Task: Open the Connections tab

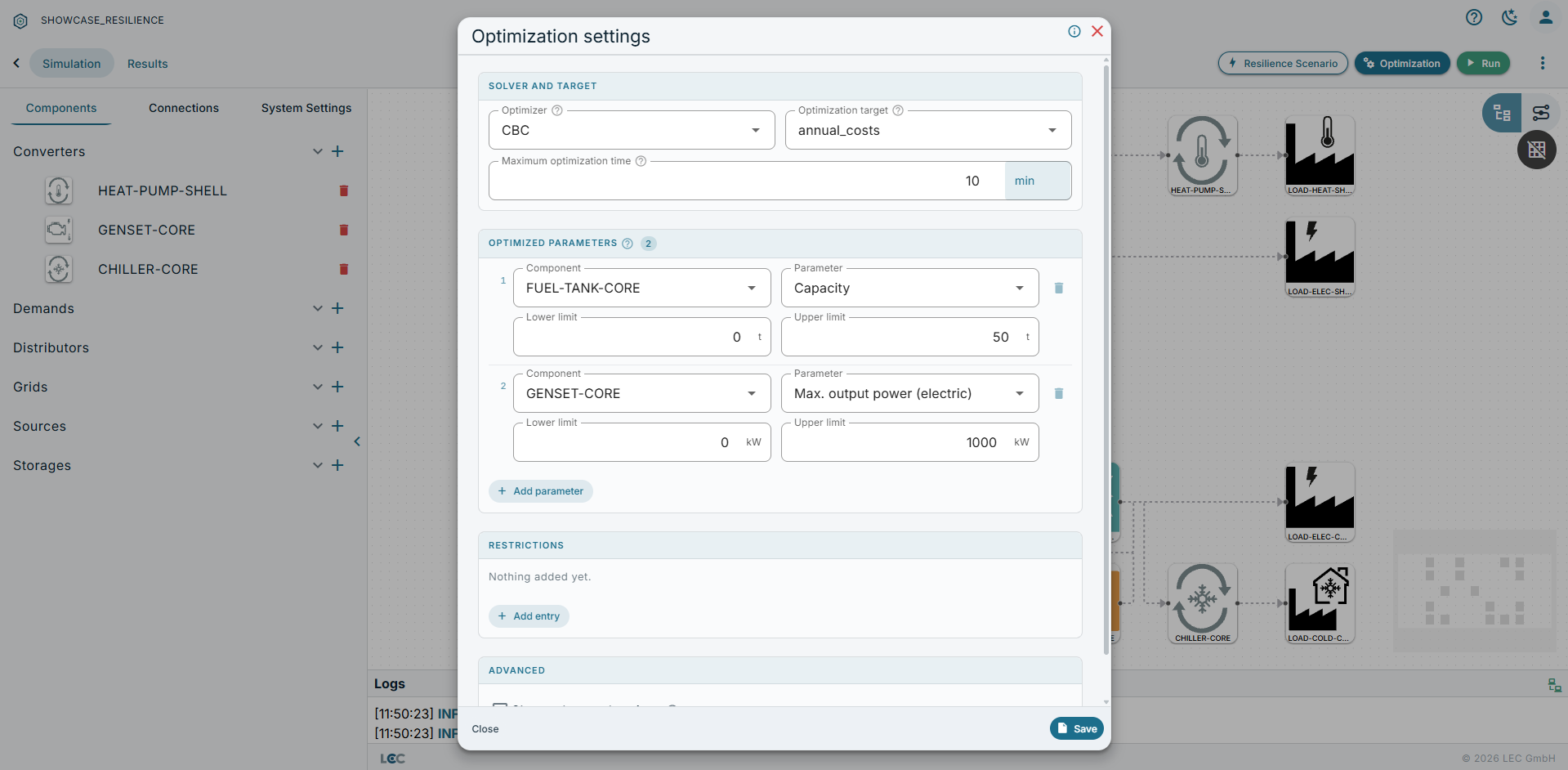Action: point(184,108)
